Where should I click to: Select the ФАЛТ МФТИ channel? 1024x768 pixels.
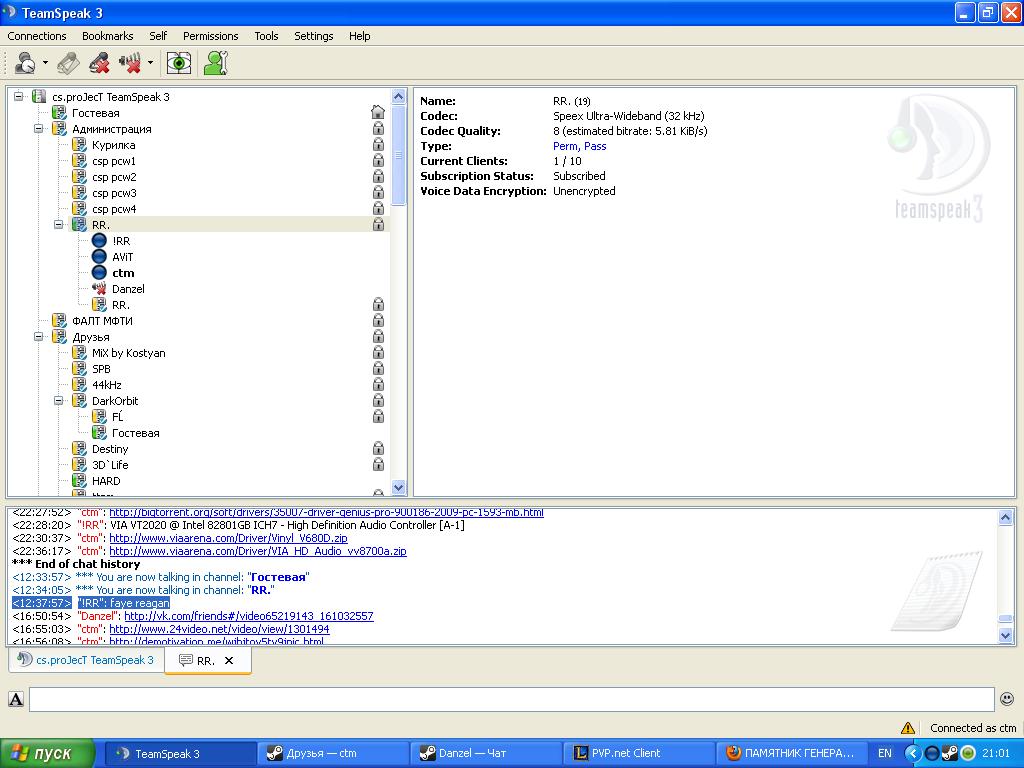tap(103, 321)
